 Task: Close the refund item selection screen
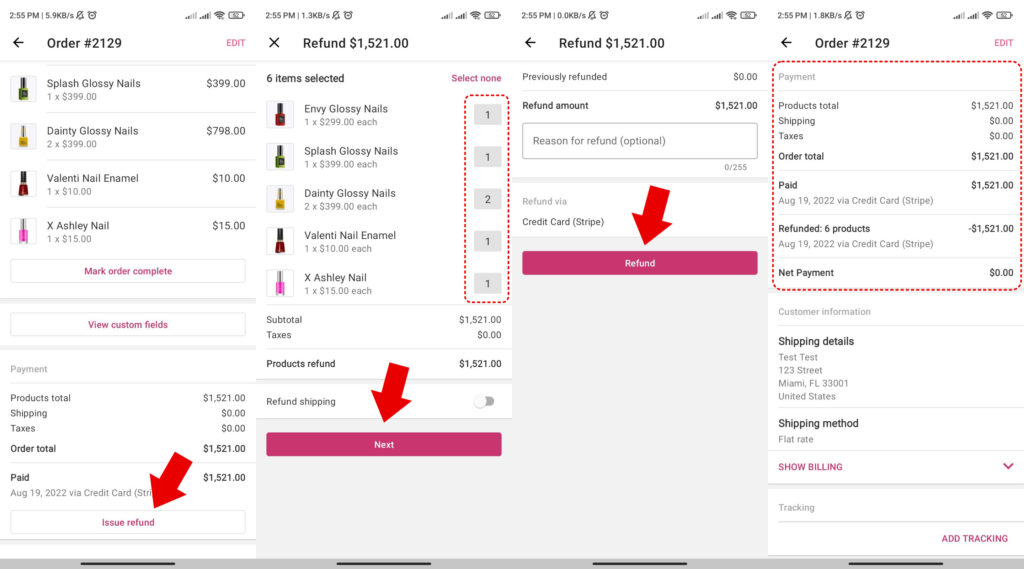274,43
